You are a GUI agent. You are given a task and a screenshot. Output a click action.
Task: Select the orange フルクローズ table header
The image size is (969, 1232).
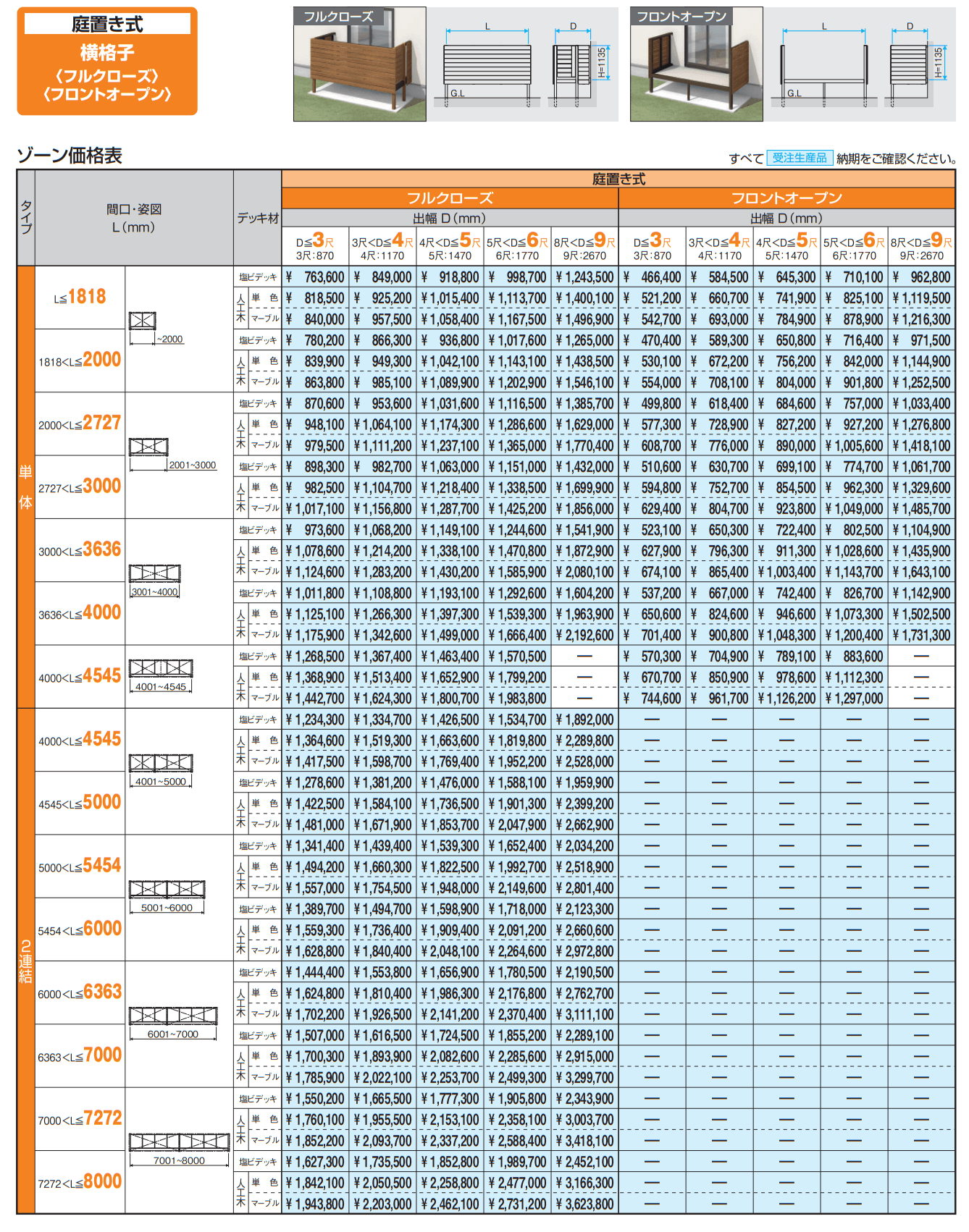450,198
